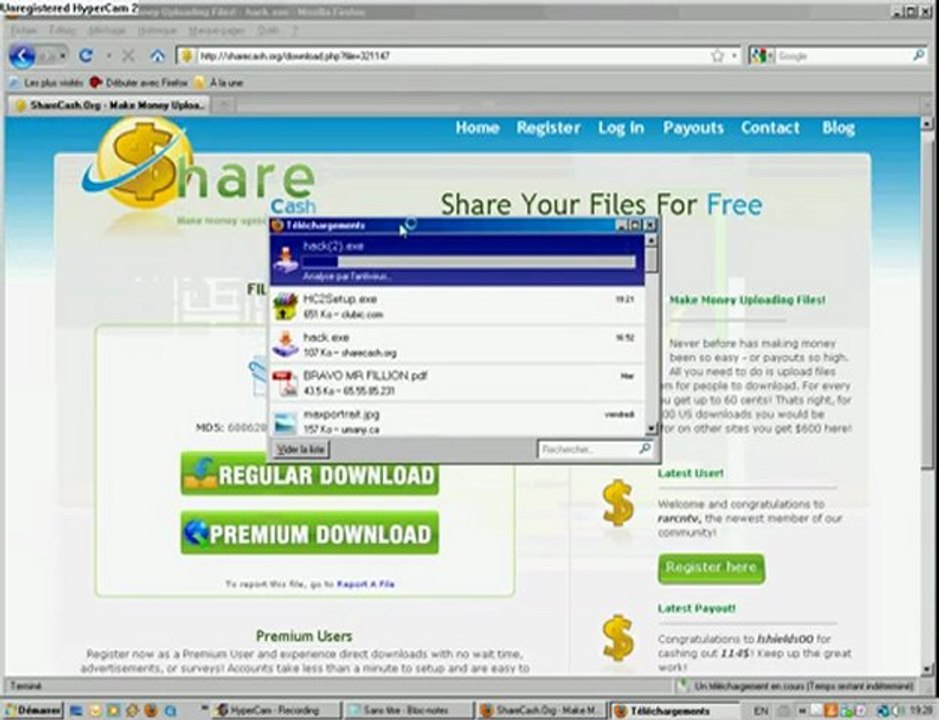Click the maxportrait.jpg image thumbnail icon
Viewport: 939px width, 720px height.
[285, 422]
